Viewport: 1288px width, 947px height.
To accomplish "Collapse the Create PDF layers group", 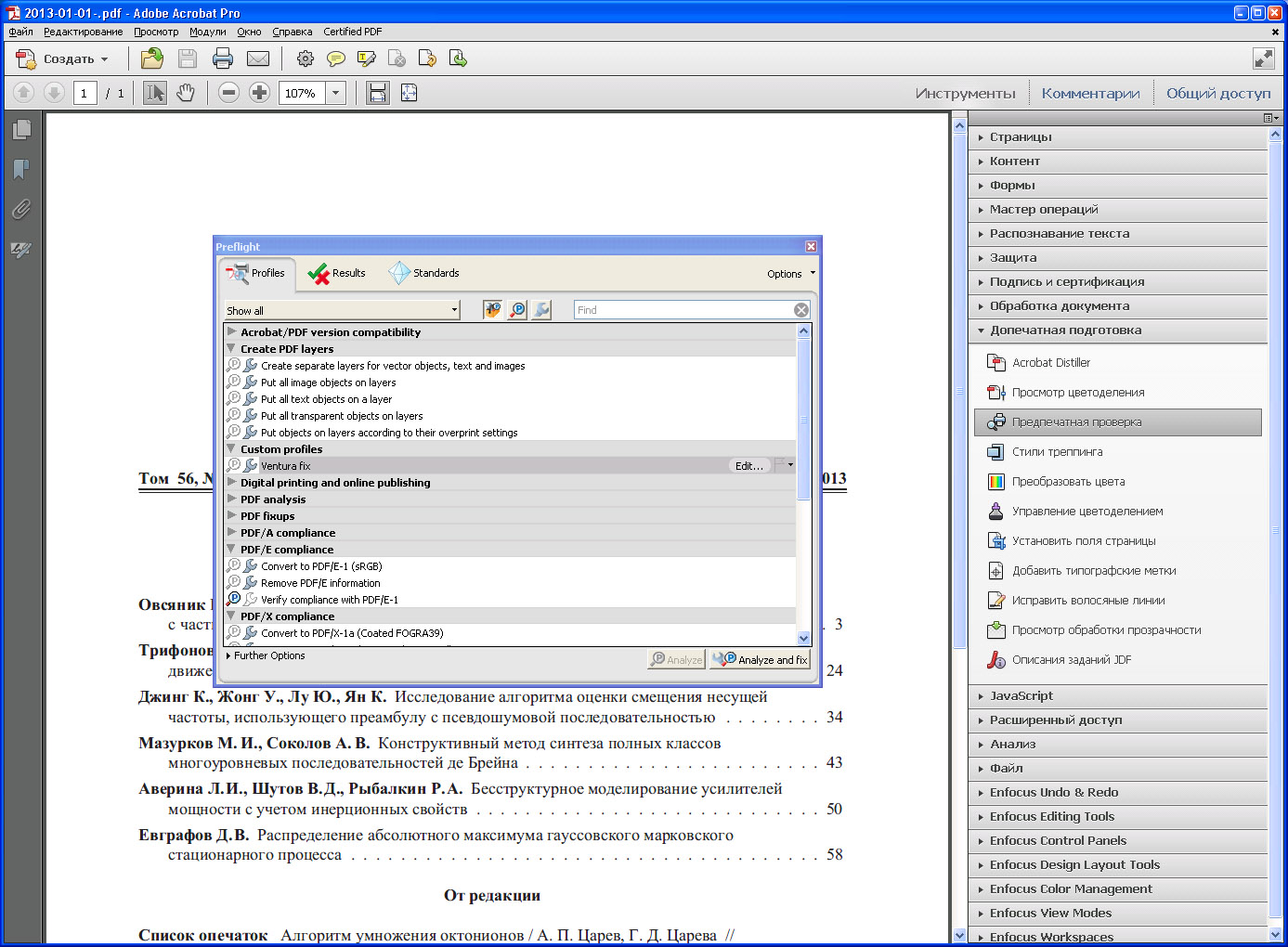I will pyautogui.click(x=232, y=348).
